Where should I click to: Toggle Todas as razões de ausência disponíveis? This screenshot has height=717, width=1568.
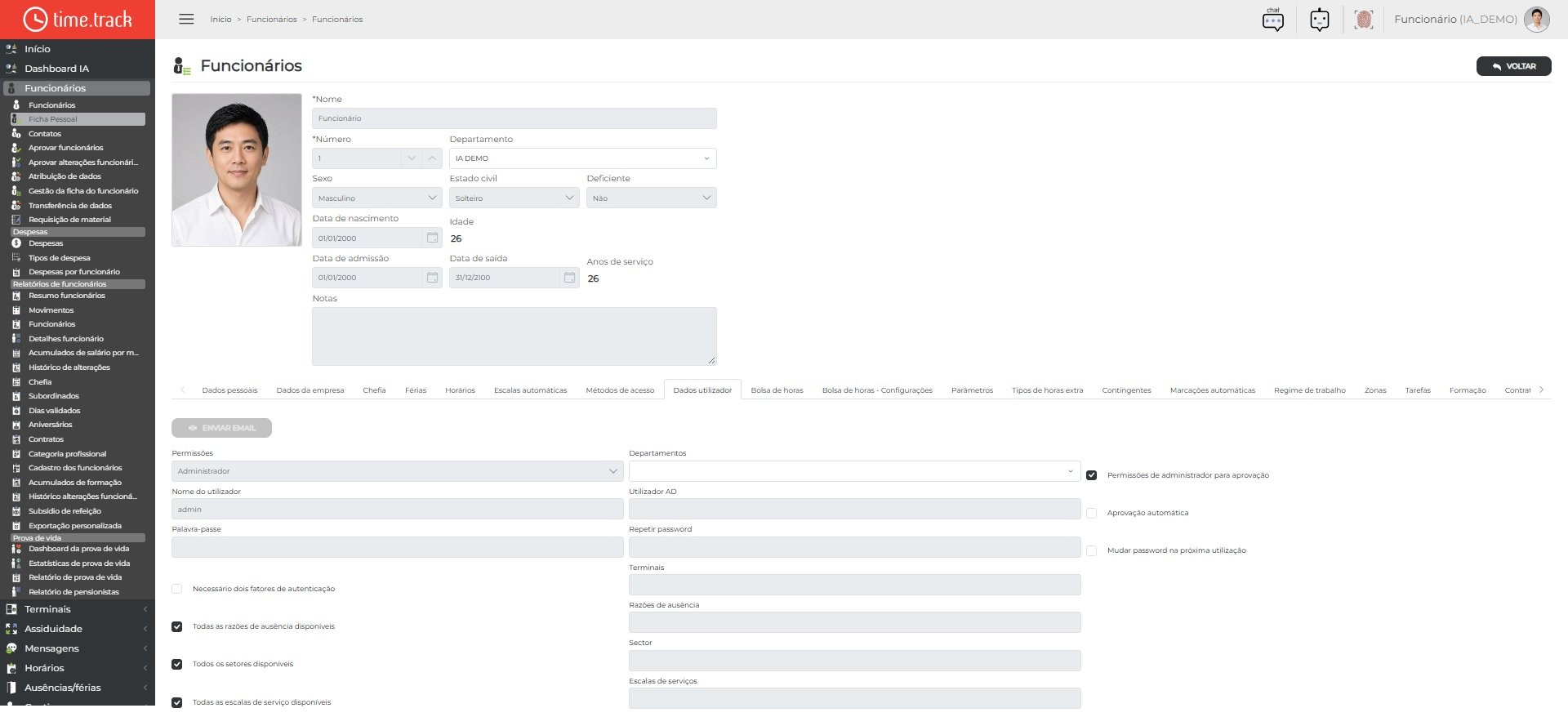pyautogui.click(x=176, y=626)
